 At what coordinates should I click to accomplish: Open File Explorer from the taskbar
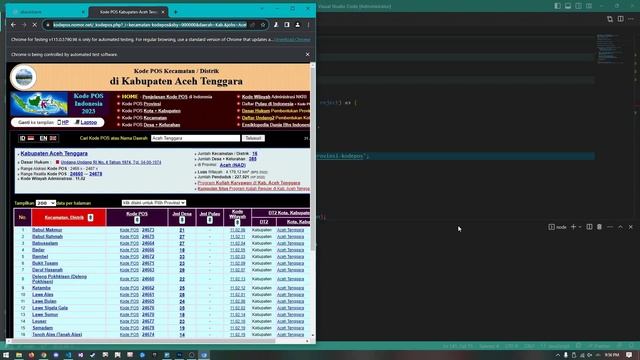(x=19, y=355)
